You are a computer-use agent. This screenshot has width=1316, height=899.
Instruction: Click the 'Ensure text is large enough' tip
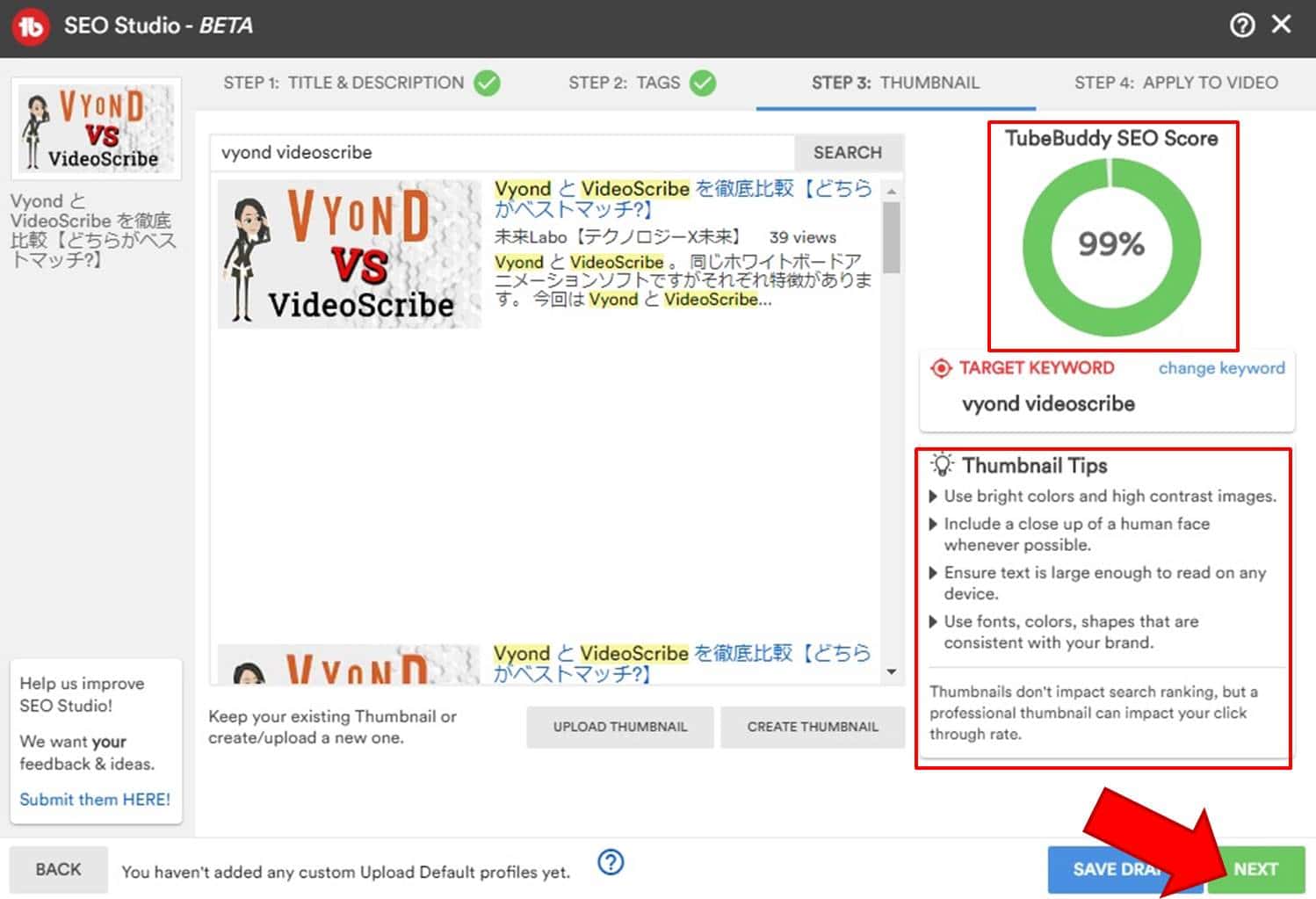click(x=1104, y=583)
